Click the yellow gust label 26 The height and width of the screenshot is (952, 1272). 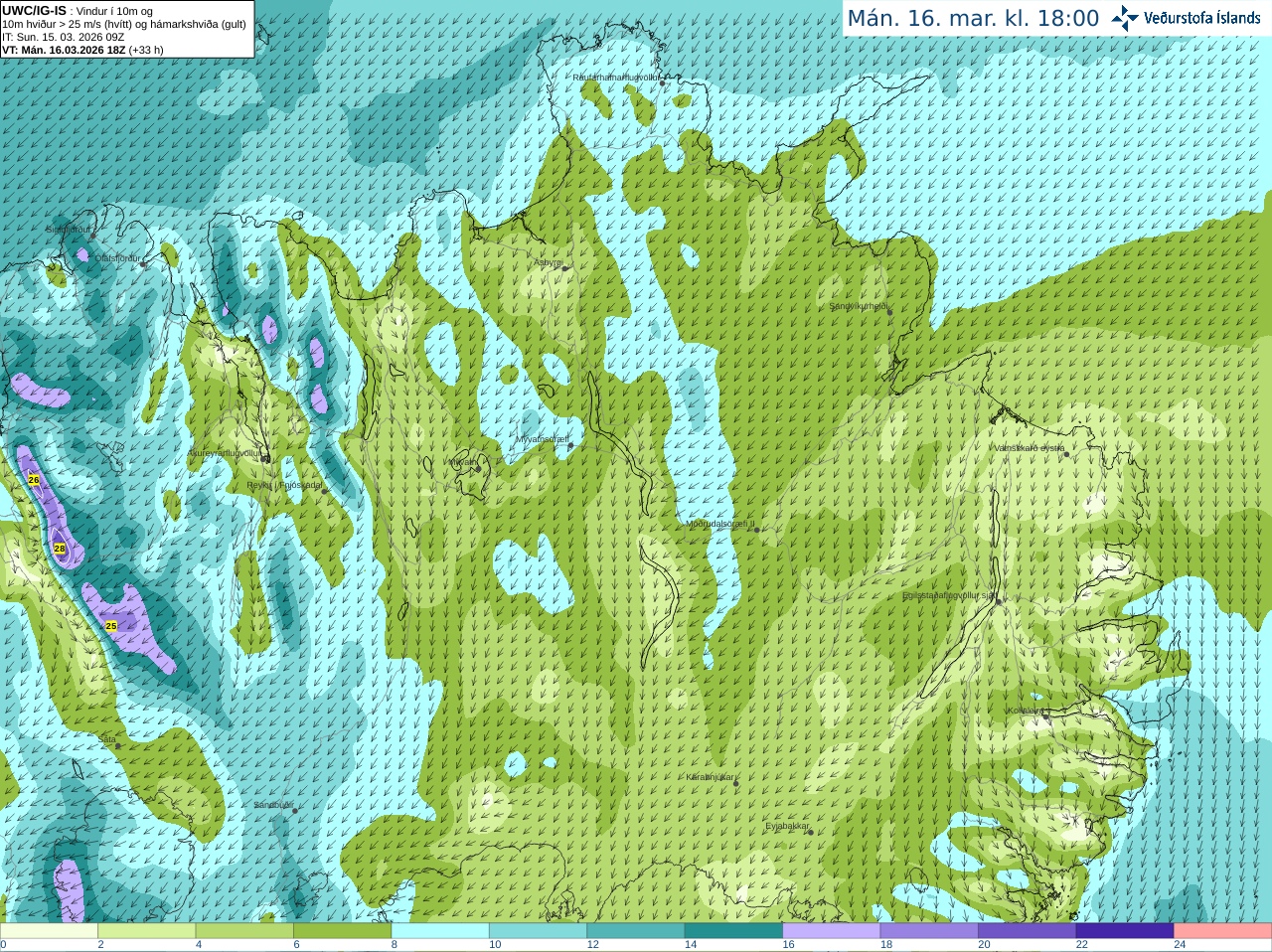tap(34, 480)
